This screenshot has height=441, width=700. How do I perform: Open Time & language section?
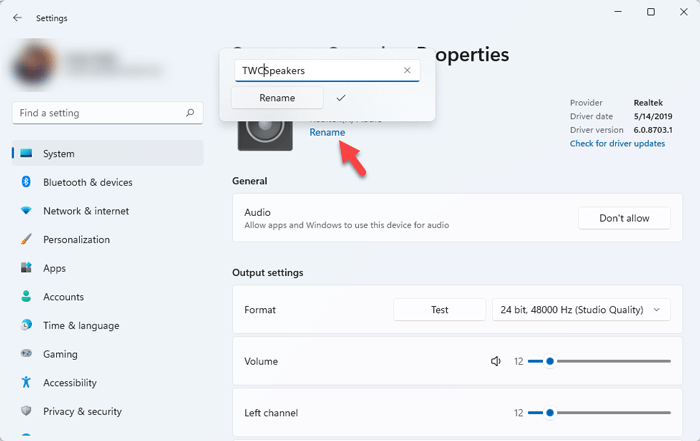[80, 326]
